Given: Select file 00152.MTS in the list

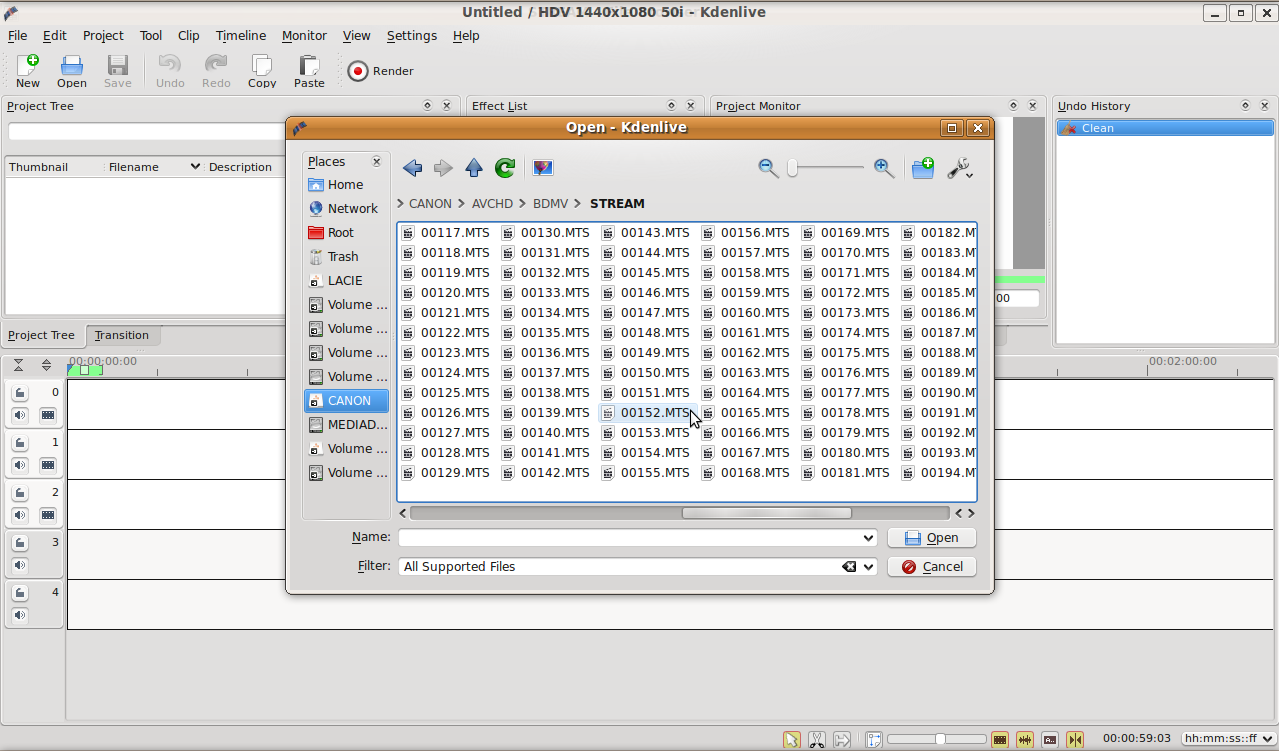Looking at the screenshot, I should click(654, 413).
